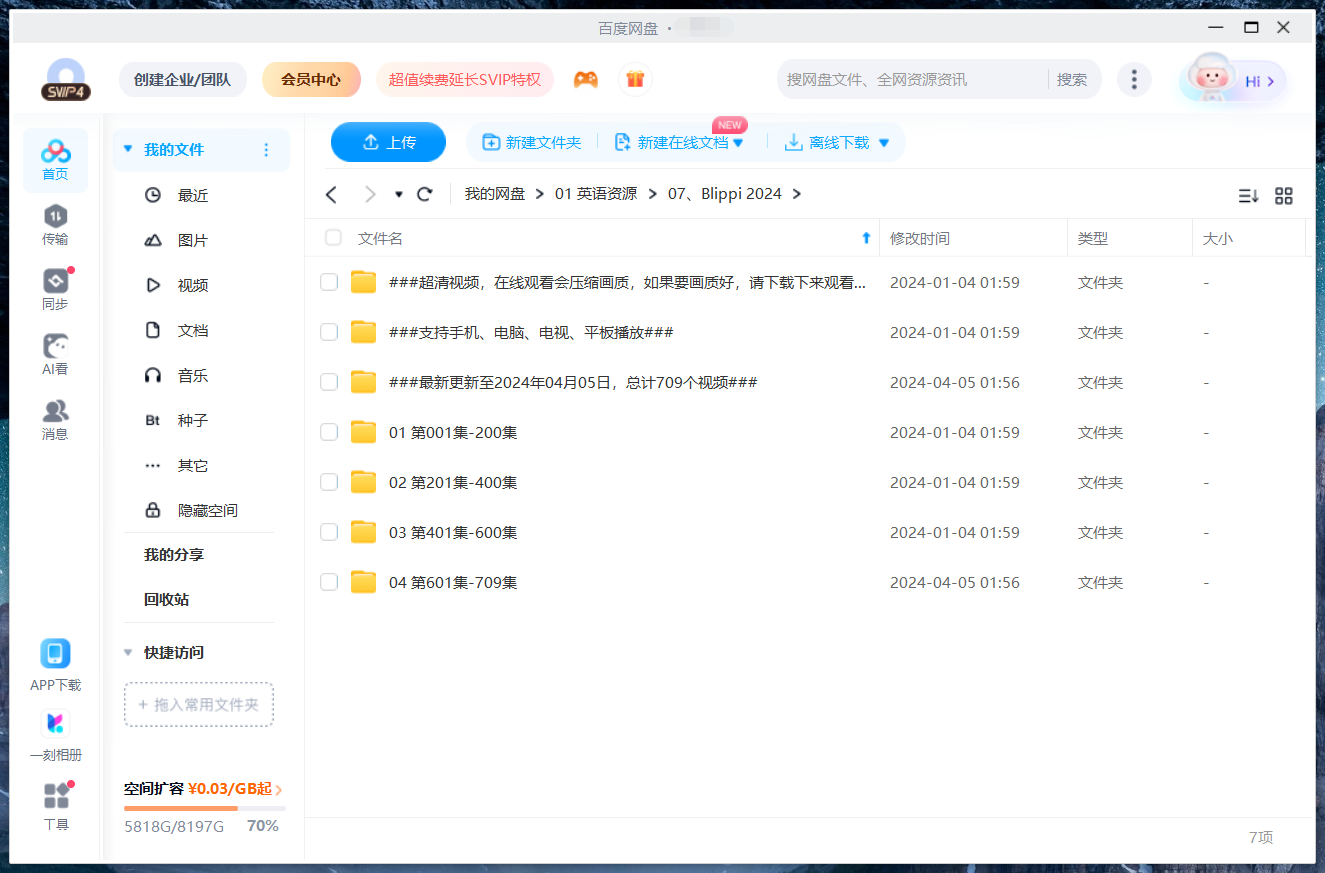Expand the 新建在线文档 dropdown
The height and width of the screenshot is (873, 1325).
coord(739,143)
